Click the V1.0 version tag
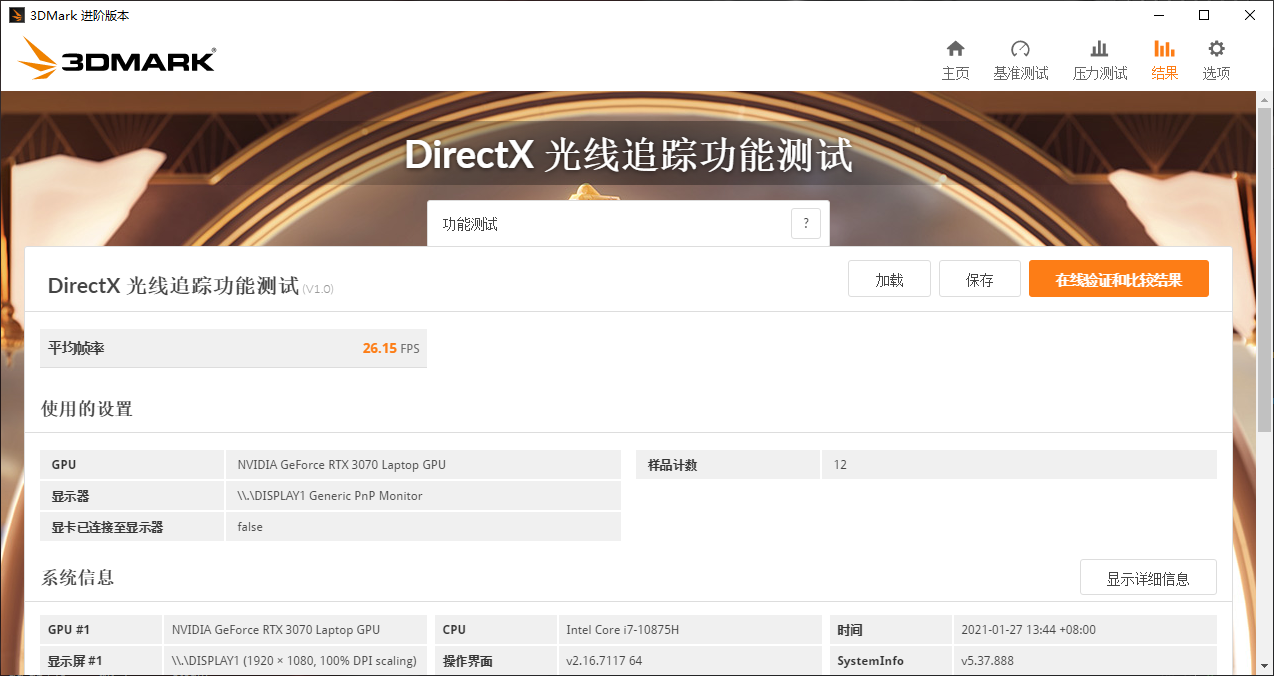This screenshot has height=676, width=1274. (x=318, y=289)
